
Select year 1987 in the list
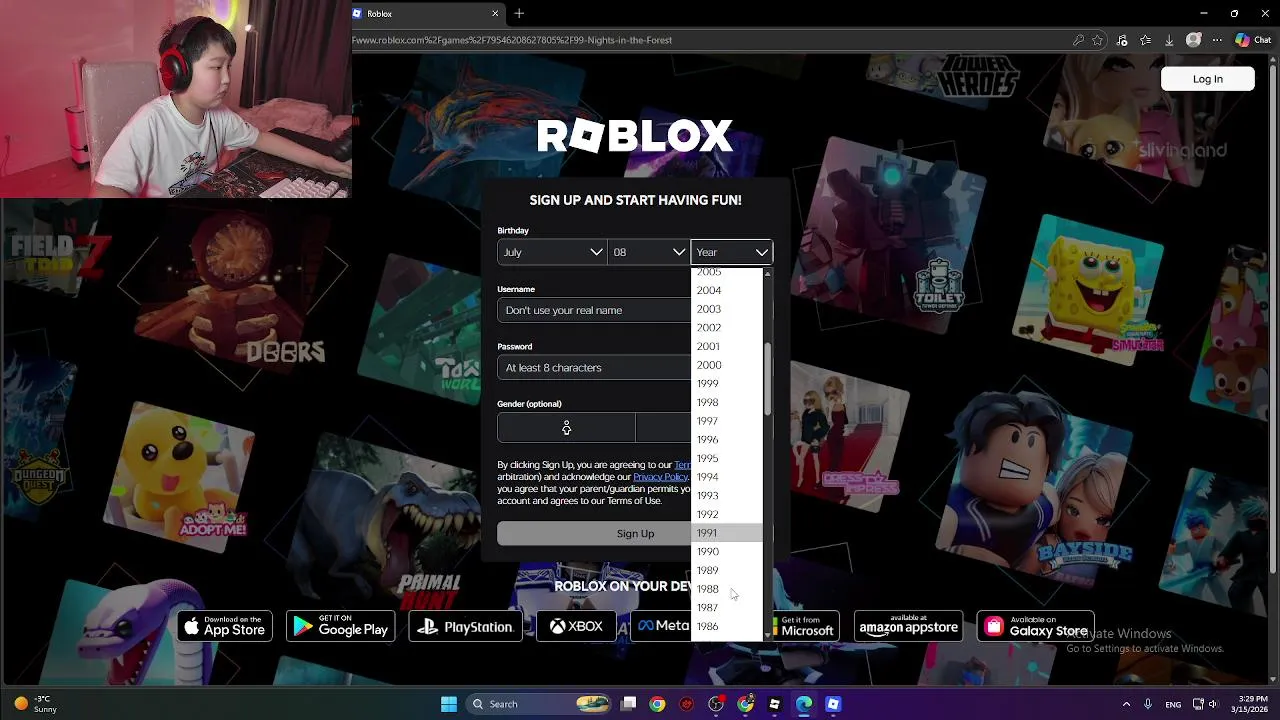pyautogui.click(x=727, y=608)
